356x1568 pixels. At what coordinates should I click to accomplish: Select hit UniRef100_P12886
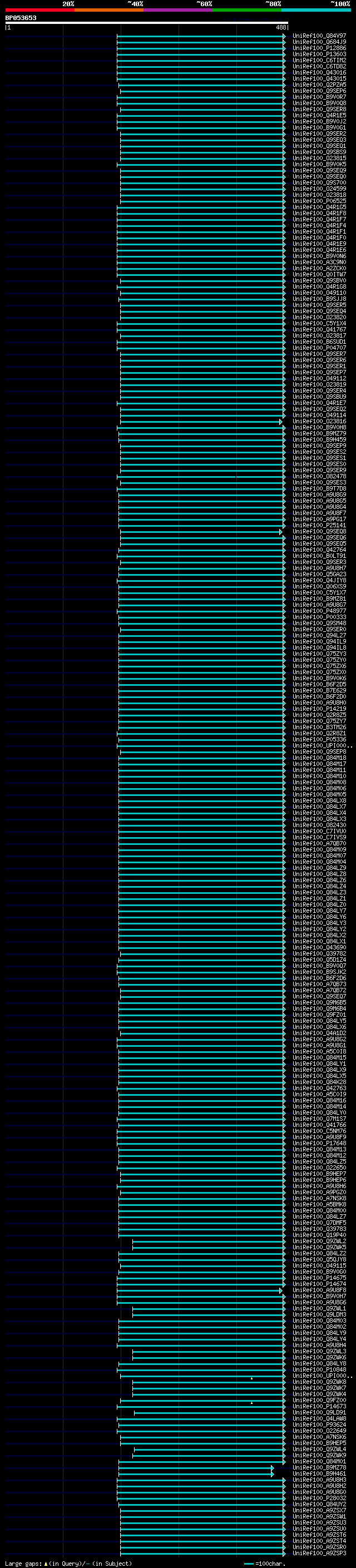[x=319, y=48]
